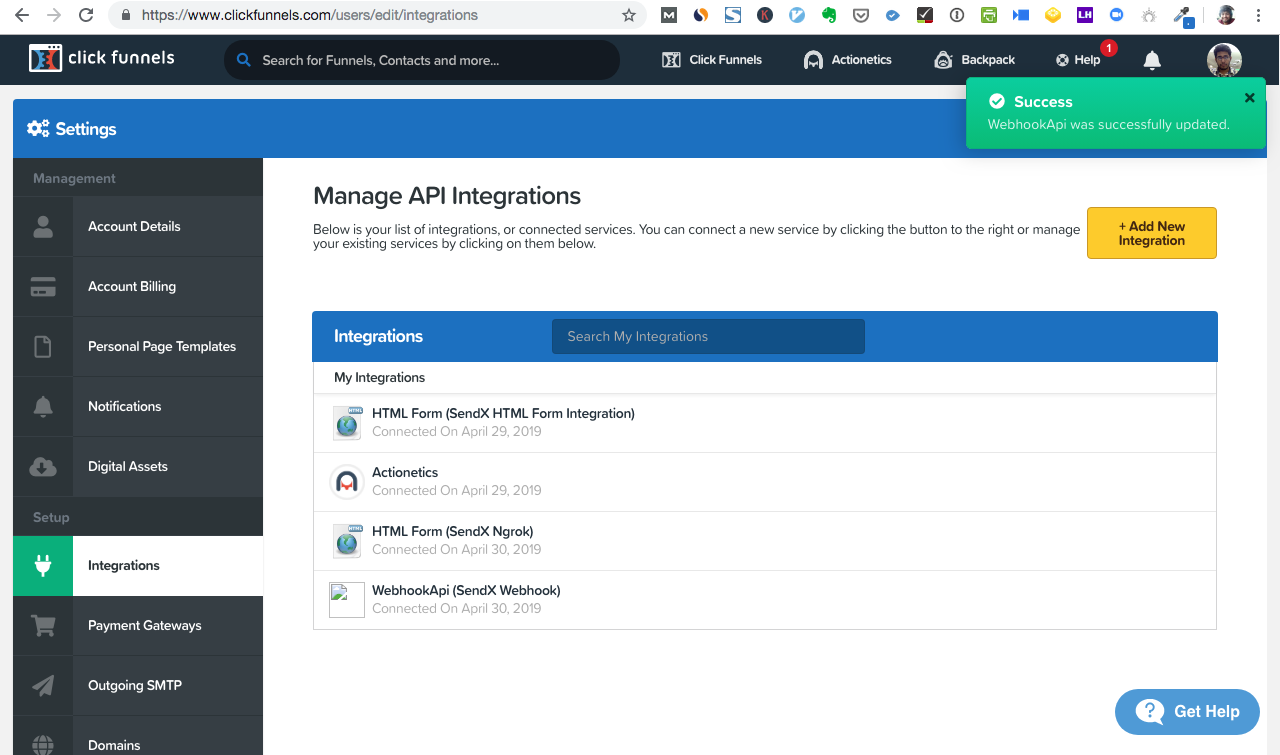Click the Manage API Integrations heading
The image size is (1280, 755).
447,196
